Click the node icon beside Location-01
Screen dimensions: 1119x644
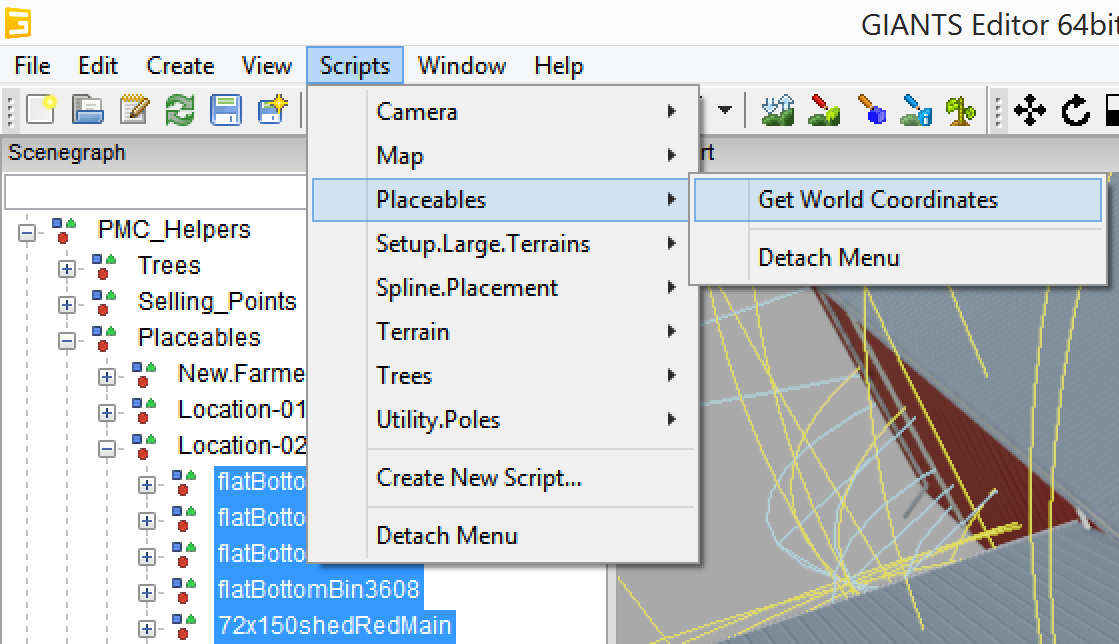coord(144,410)
